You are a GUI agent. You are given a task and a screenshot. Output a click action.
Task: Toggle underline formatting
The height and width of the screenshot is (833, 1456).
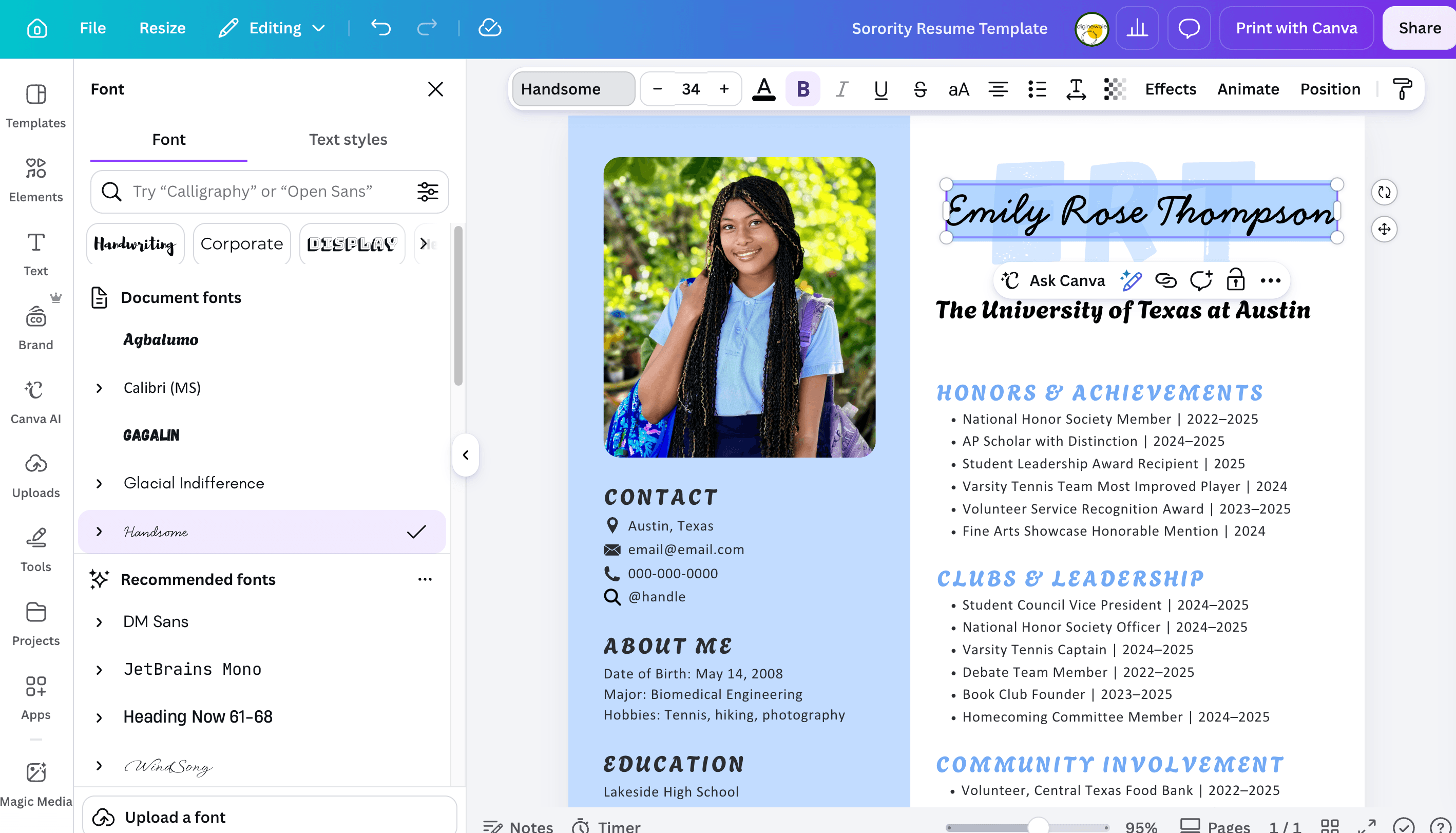tap(880, 89)
